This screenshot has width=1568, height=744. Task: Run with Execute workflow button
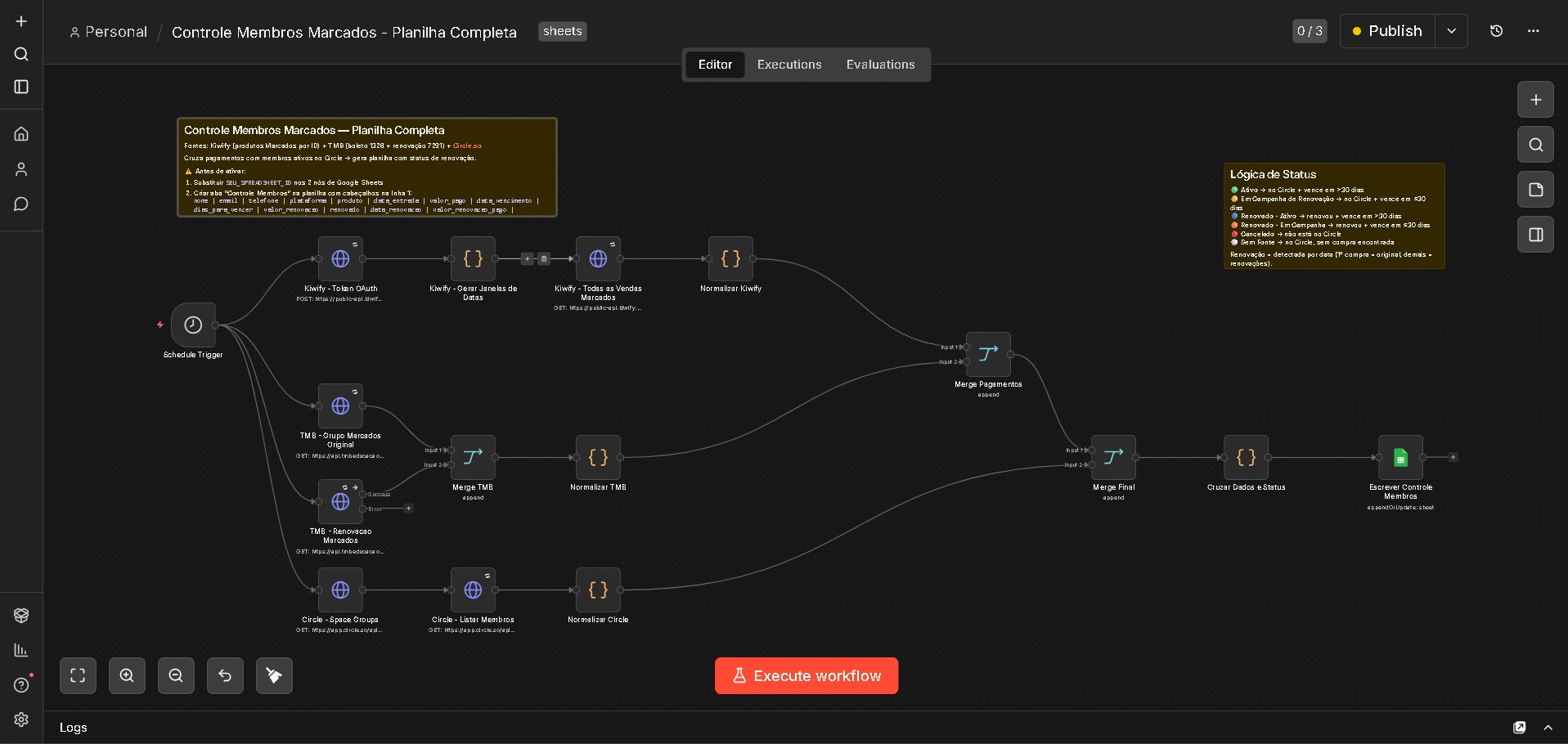[x=806, y=676]
